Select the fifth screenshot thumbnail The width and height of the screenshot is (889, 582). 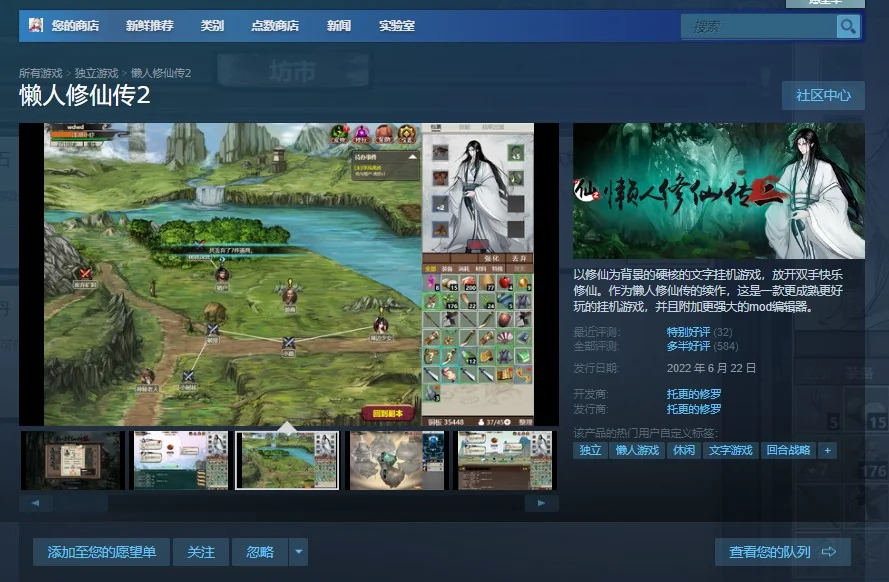point(505,460)
